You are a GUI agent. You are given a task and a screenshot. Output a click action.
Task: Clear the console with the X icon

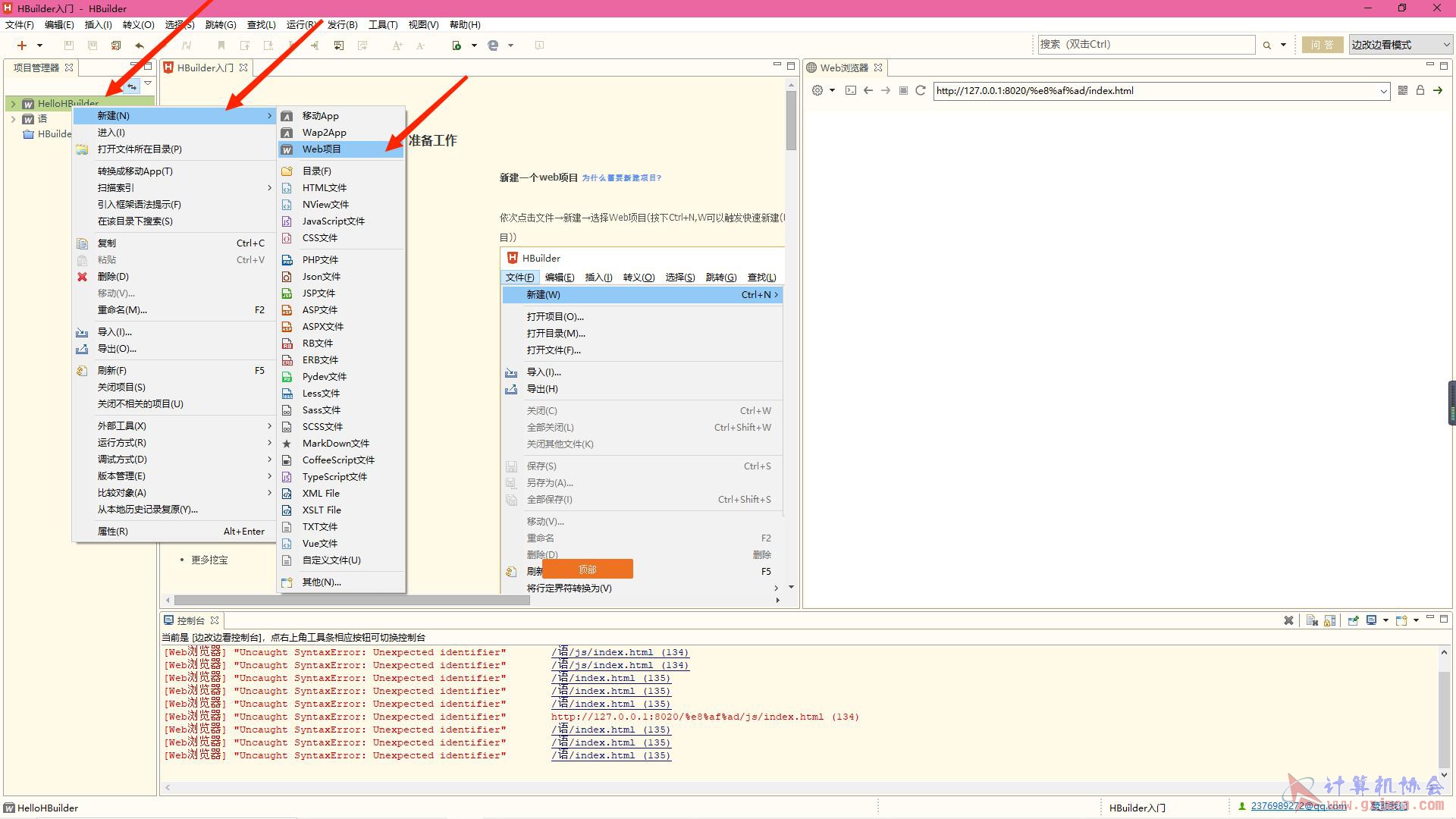[x=1288, y=620]
